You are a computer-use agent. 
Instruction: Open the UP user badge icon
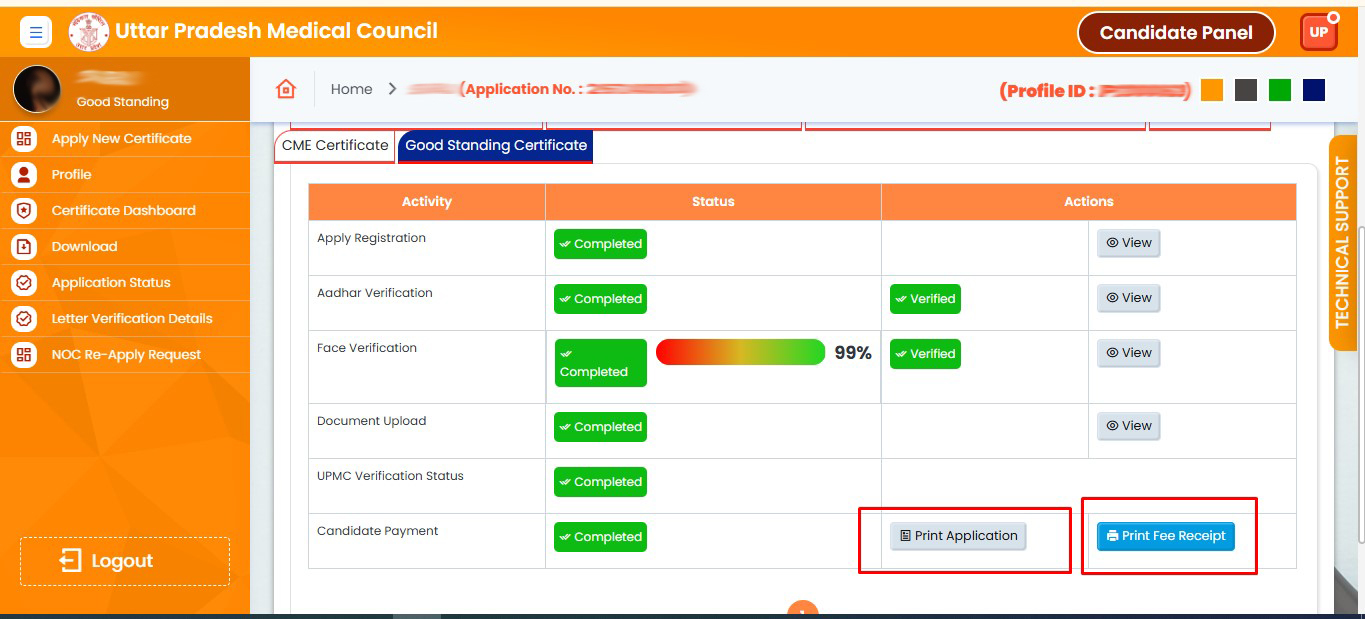tap(1318, 32)
